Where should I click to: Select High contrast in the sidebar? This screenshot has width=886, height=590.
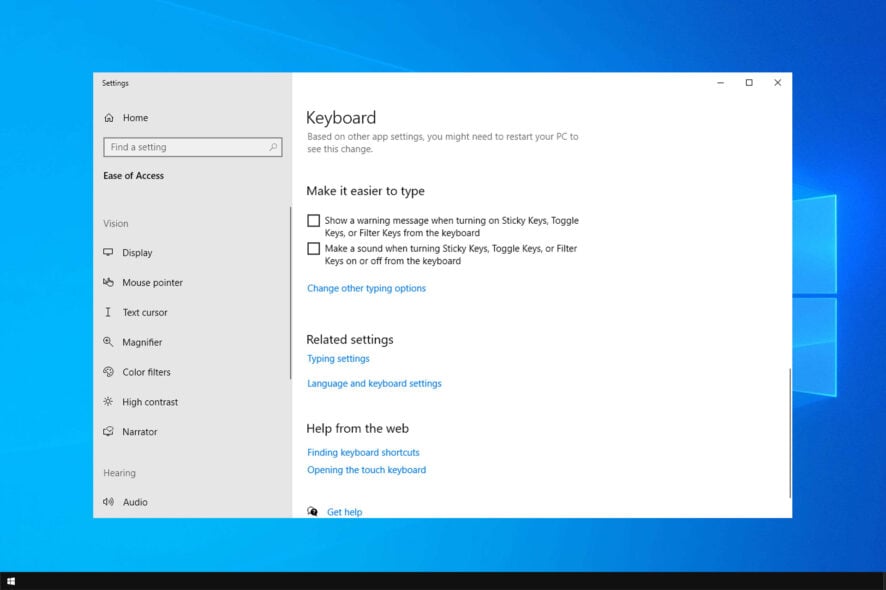[x=148, y=402]
